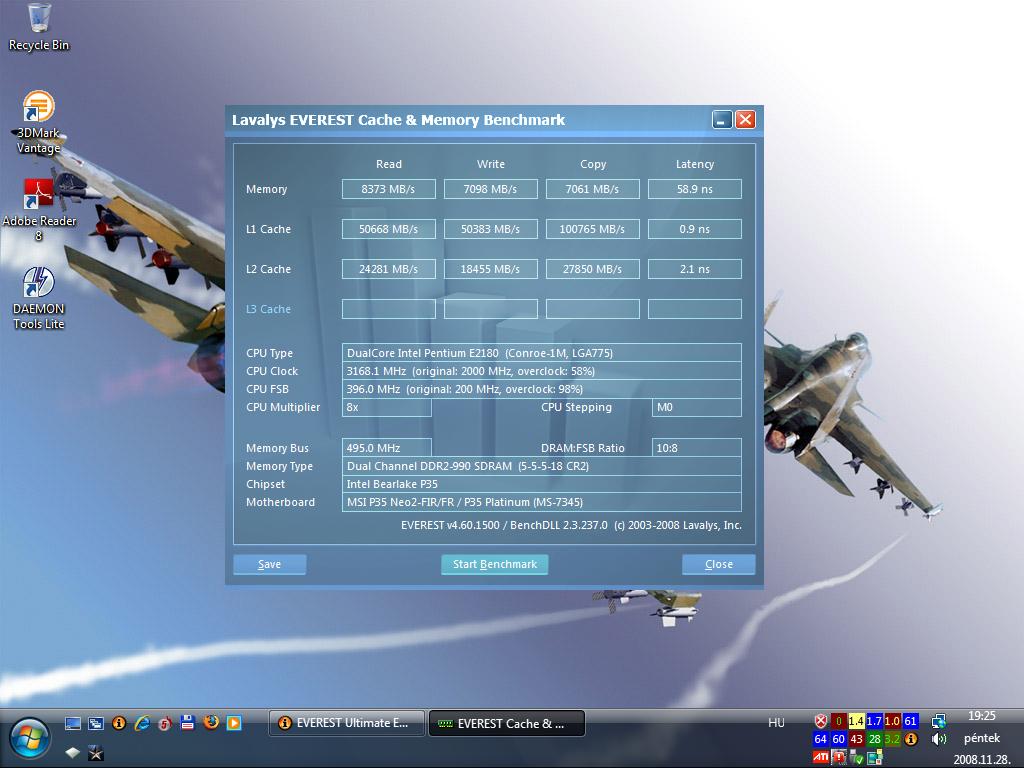Select the 3DMark Vantage desktop shortcut
This screenshot has height=768, width=1024.
coord(39,122)
